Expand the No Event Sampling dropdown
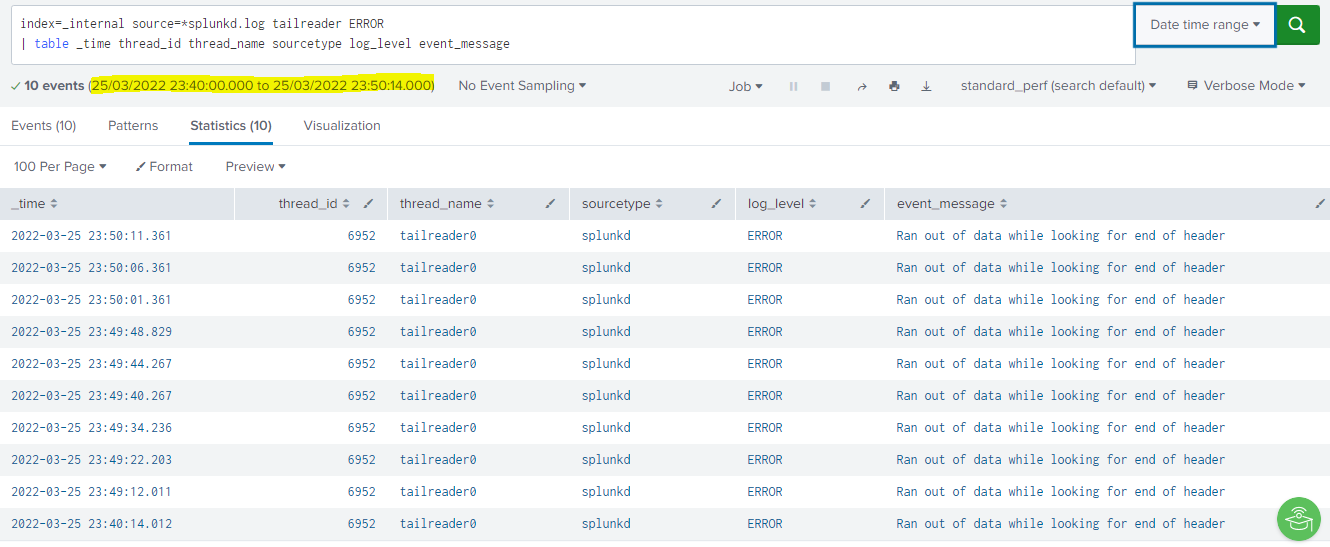Screen dimensions: 1330x547 tap(521, 86)
